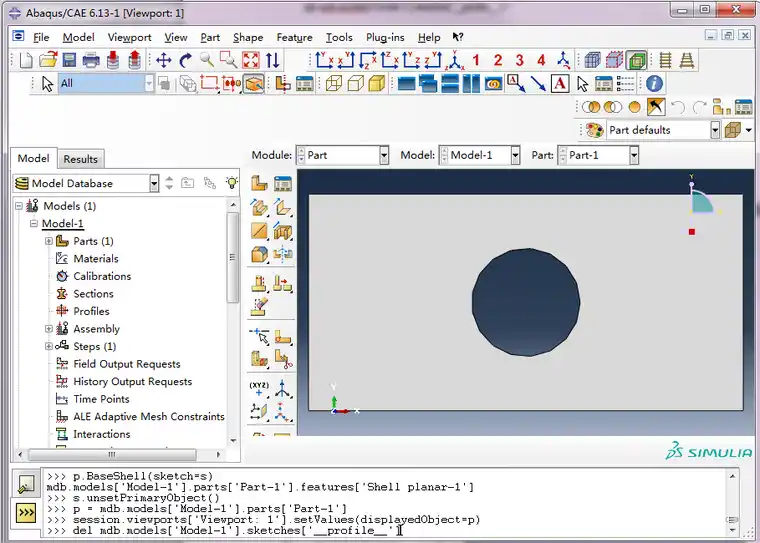Save the model database icon
Image resolution: width=760 pixels, height=543 pixels.
point(69,61)
